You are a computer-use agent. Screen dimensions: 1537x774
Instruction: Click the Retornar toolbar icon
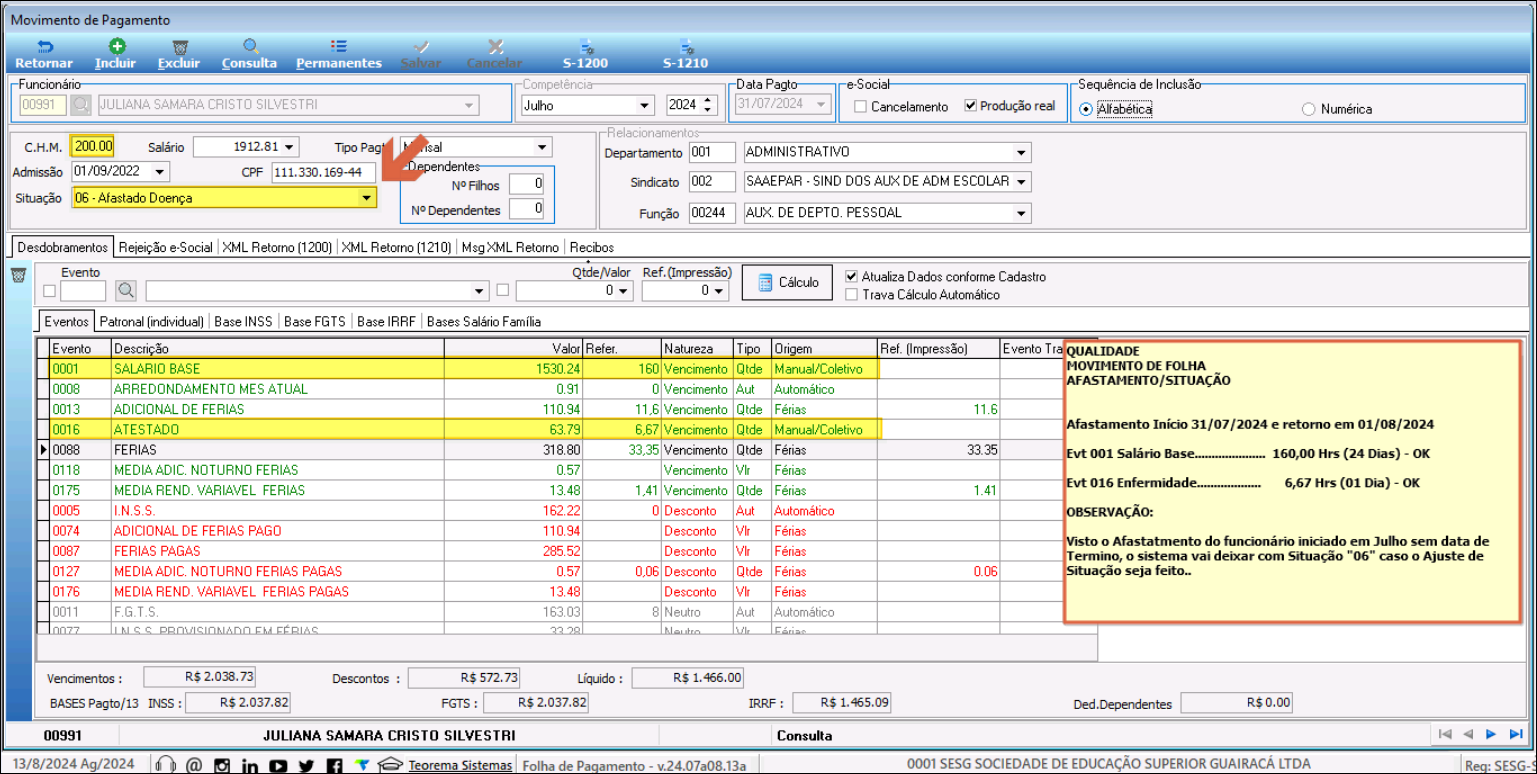coord(44,46)
